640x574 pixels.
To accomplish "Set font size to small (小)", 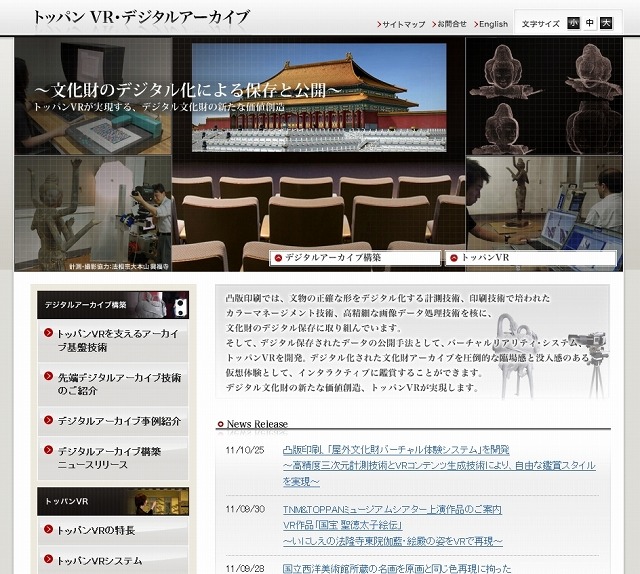I will pyautogui.click(x=573, y=23).
